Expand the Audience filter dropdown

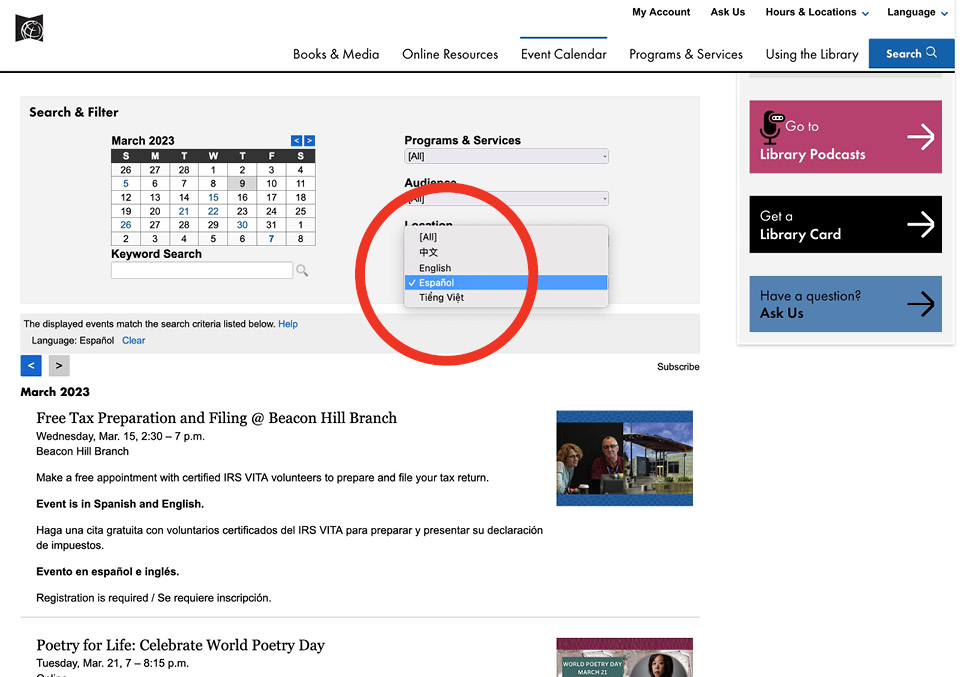click(506, 198)
